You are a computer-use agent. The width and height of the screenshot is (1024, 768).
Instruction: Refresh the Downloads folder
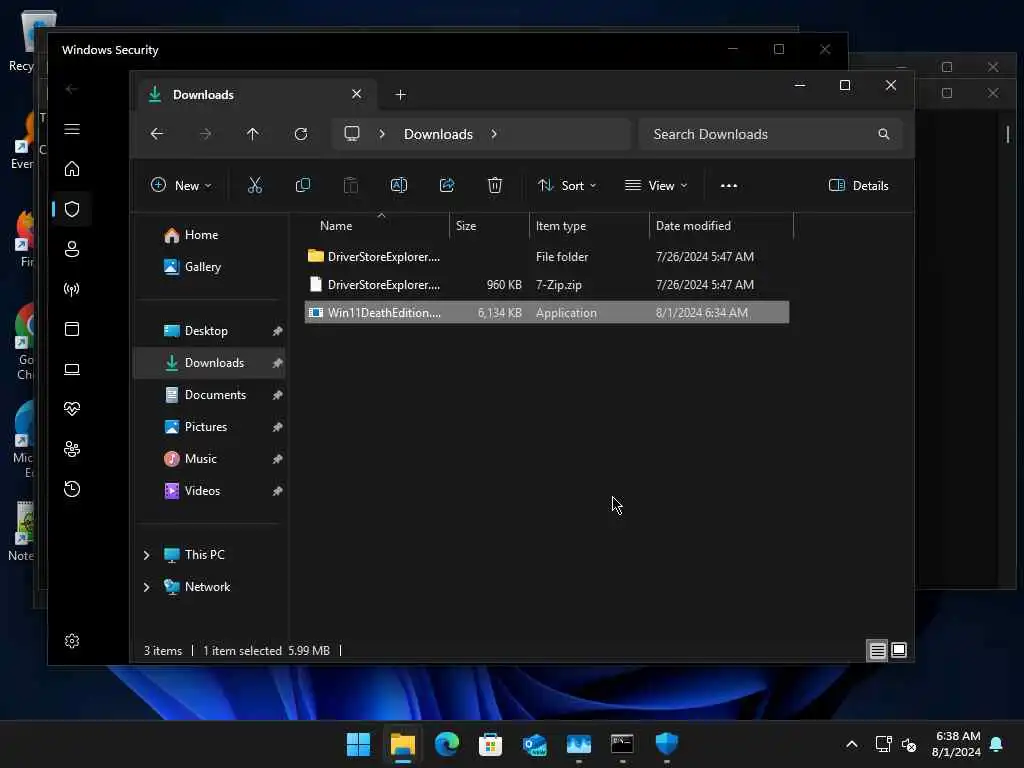tap(301, 134)
